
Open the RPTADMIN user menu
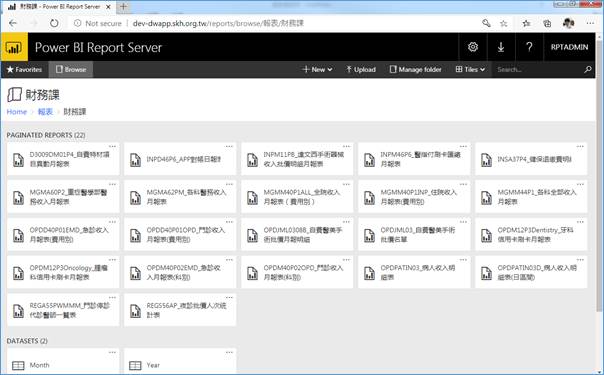click(x=569, y=47)
